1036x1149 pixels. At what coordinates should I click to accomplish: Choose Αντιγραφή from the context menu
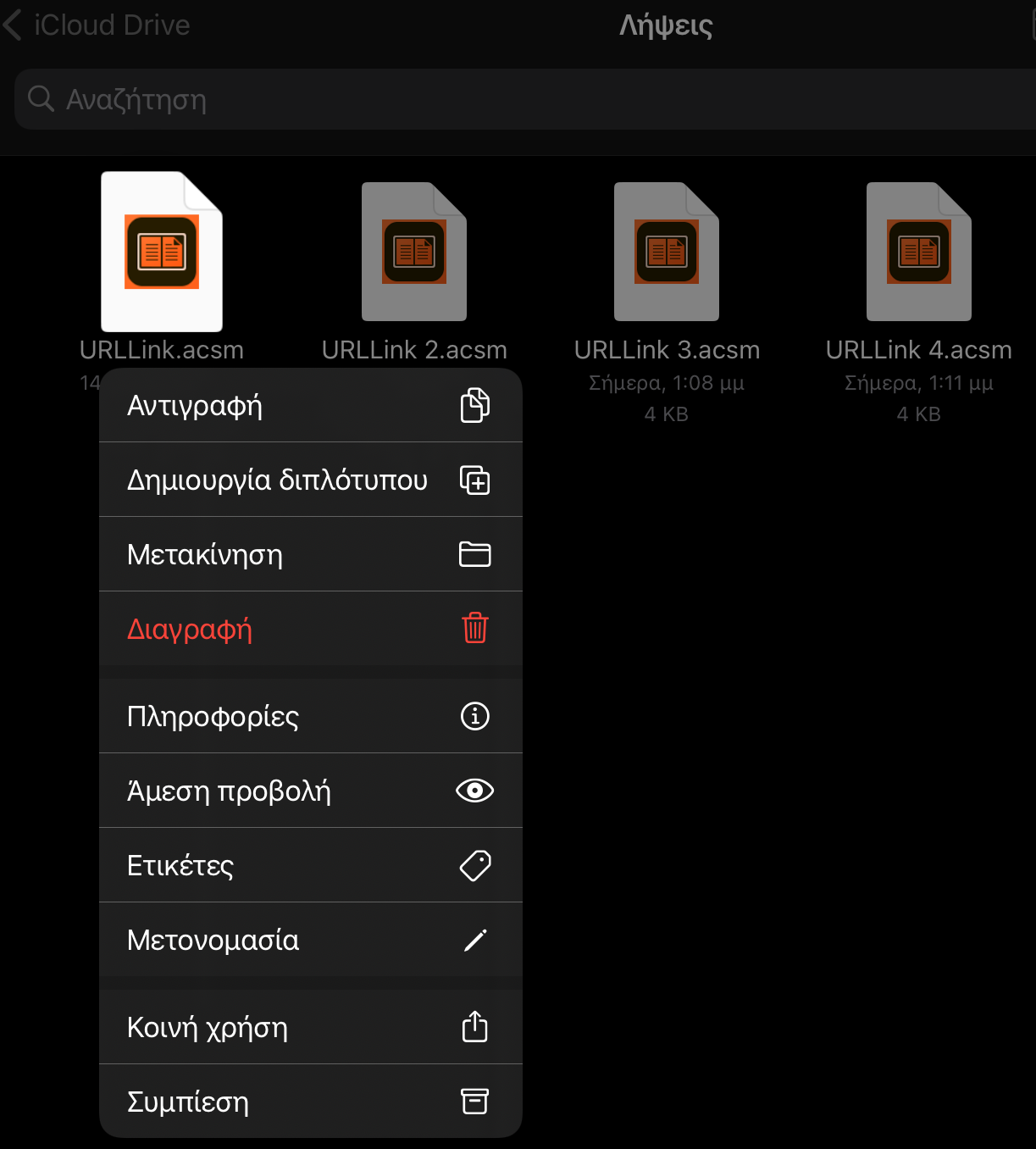click(x=311, y=405)
